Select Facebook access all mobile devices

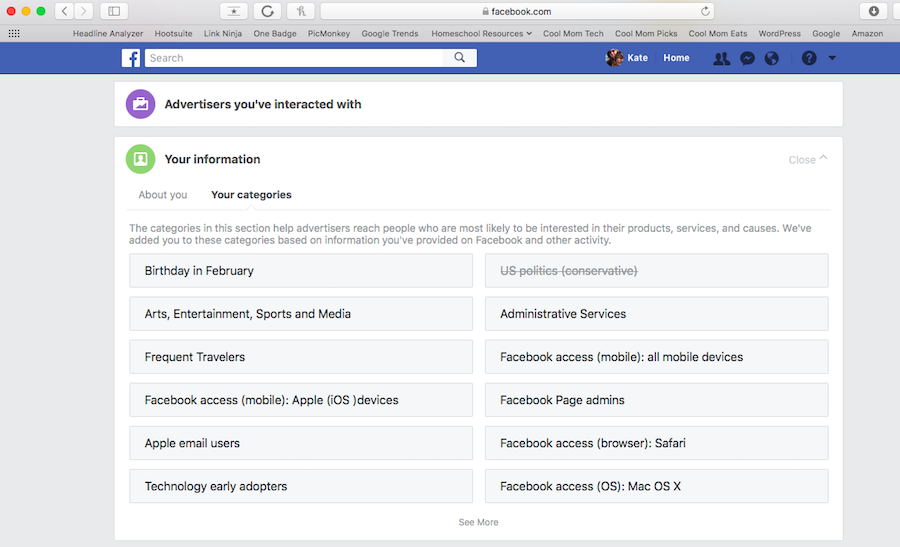(656, 356)
